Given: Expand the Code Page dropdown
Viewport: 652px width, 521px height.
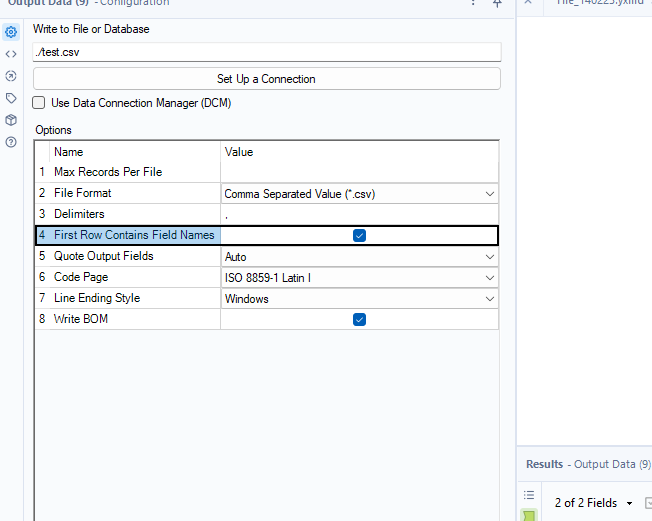Looking at the screenshot, I should [x=359, y=277].
